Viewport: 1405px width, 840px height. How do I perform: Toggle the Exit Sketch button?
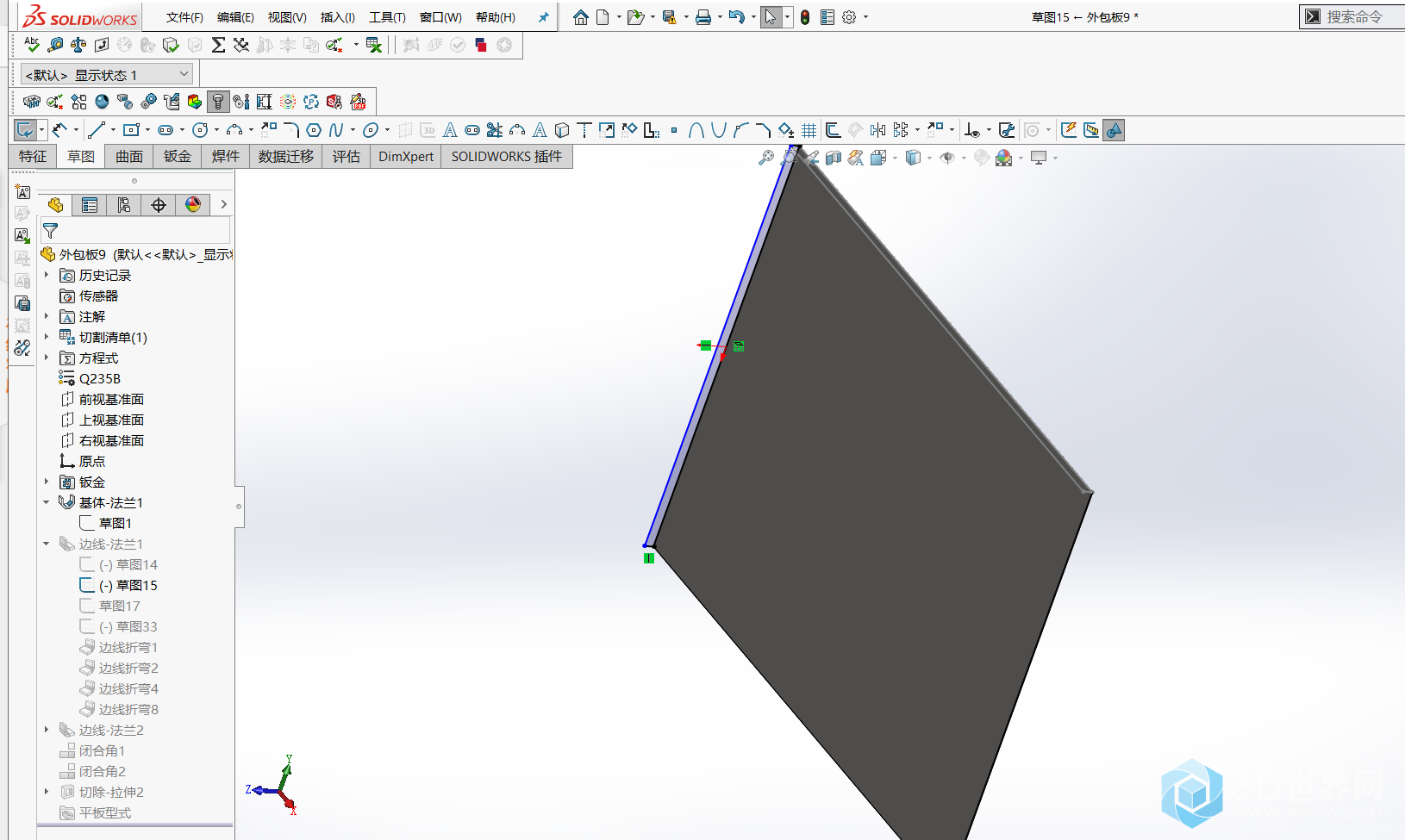[x=25, y=130]
